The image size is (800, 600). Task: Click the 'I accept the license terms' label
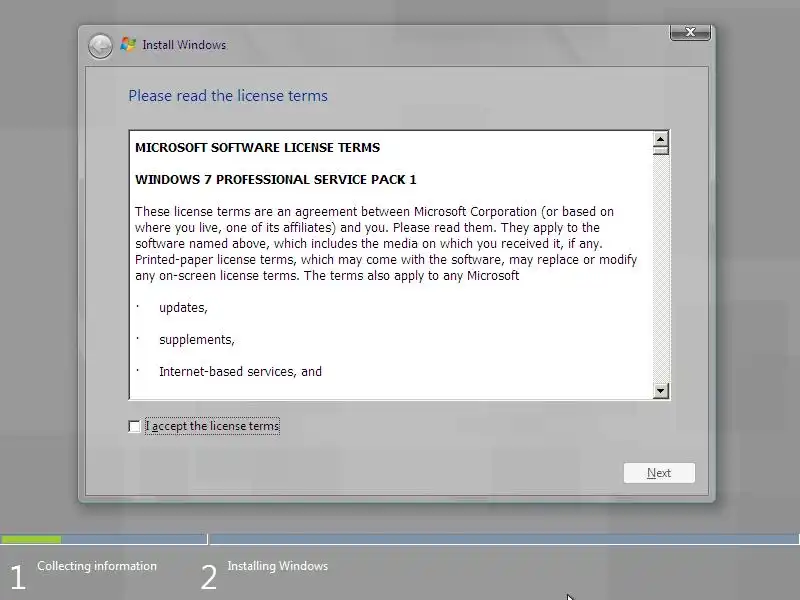212,426
